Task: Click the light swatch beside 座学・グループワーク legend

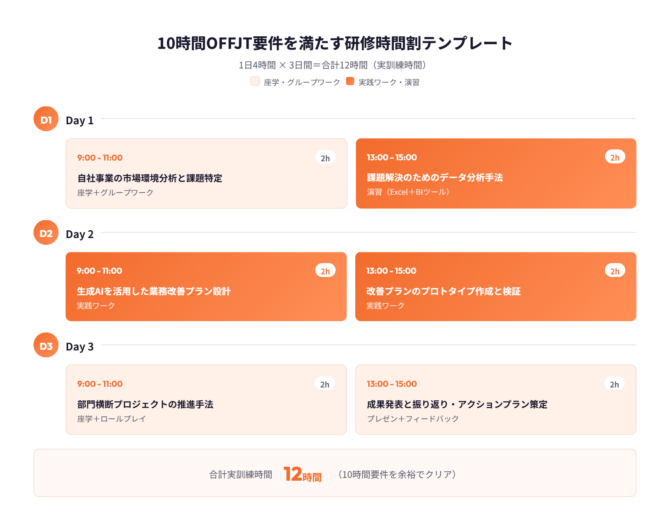Action: pos(254,82)
